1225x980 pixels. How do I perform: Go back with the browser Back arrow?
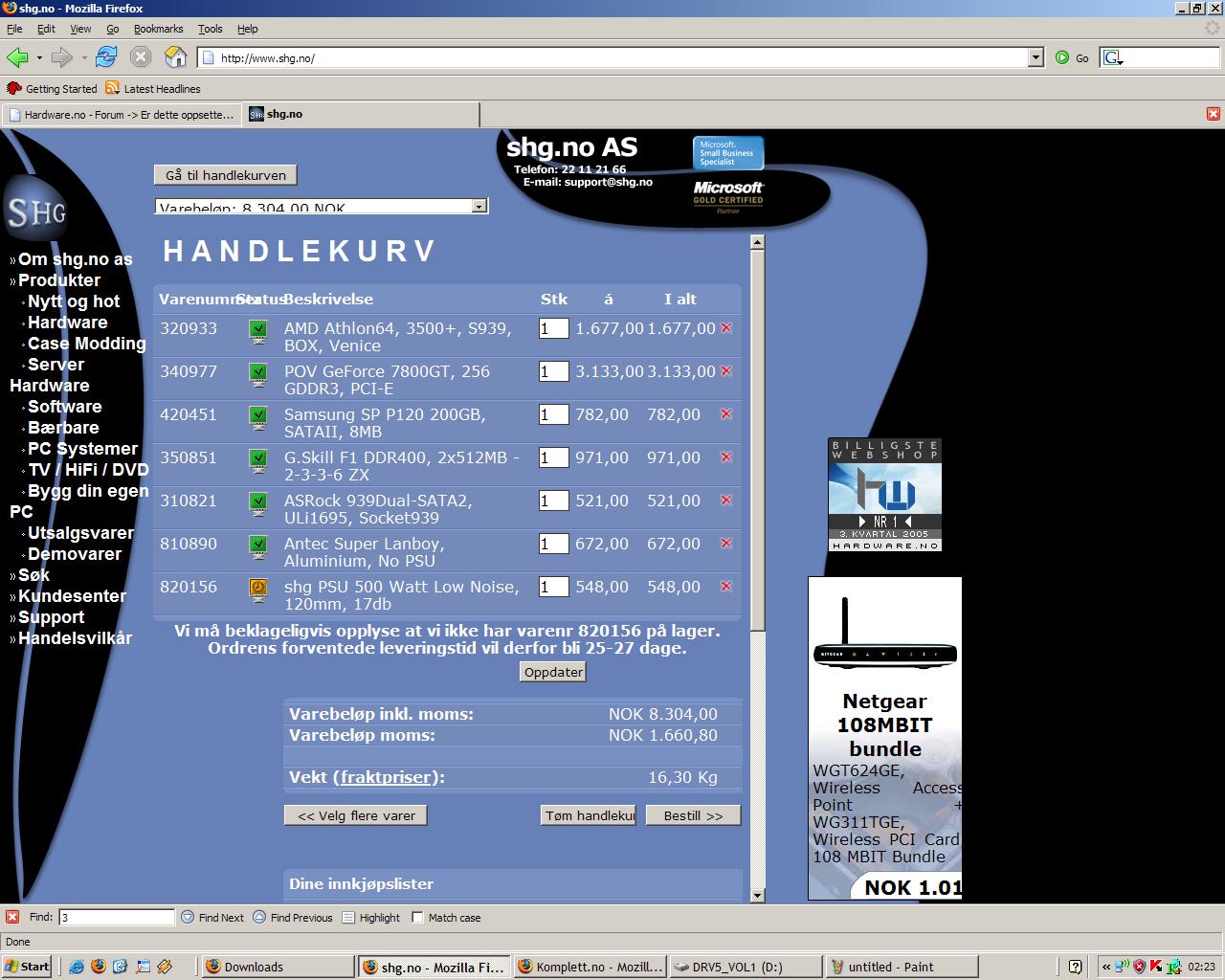17,57
